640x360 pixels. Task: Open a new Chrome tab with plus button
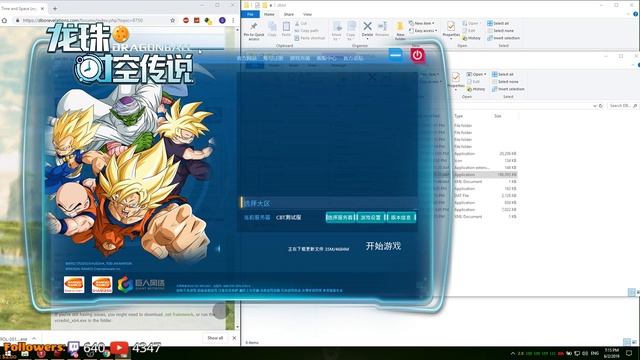tap(55, 8)
